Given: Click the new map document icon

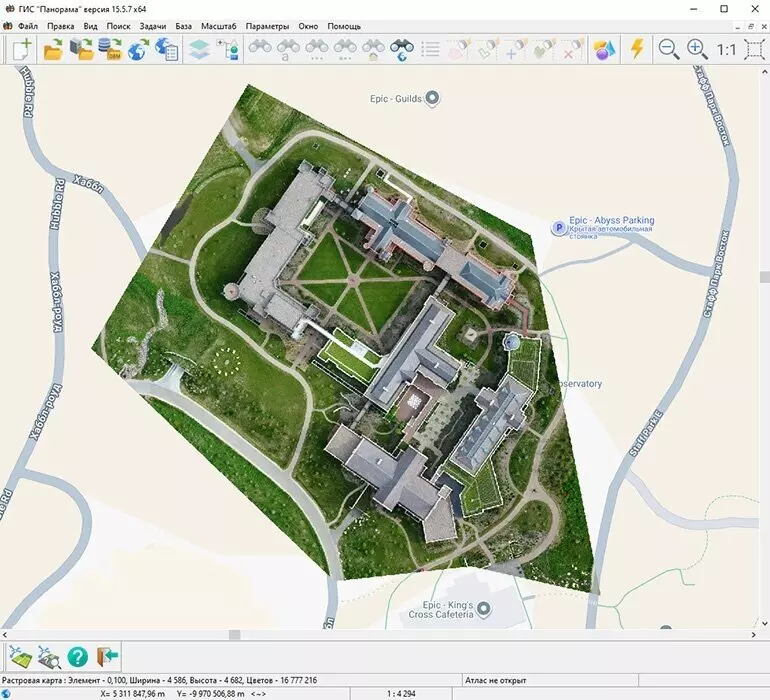Looking at the screenshot, I should (x=22, y=49).
